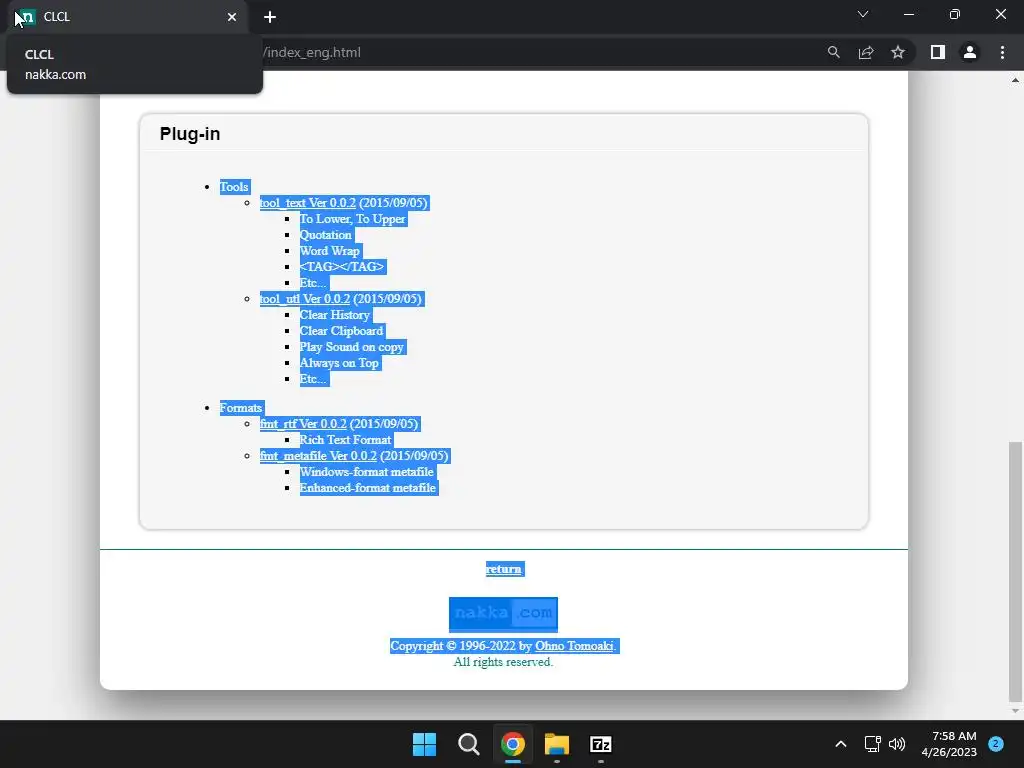This screenshot has width=1024, height=768.
Task: Click the Clear Clipboard entry
Action: pos(342,331)
